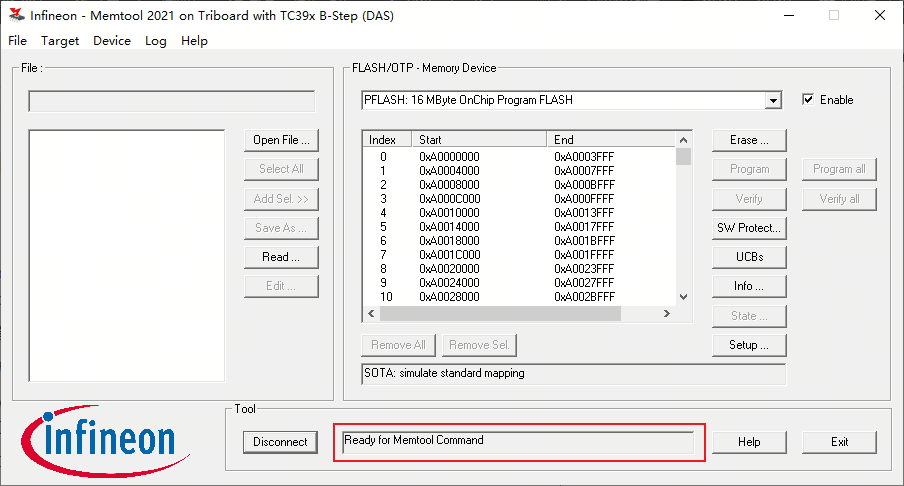The width and height of the screenshot is (904, 486).
Task: Toggle the Enable checkbox
Action: pyautogui.click(x=808, y=99)
